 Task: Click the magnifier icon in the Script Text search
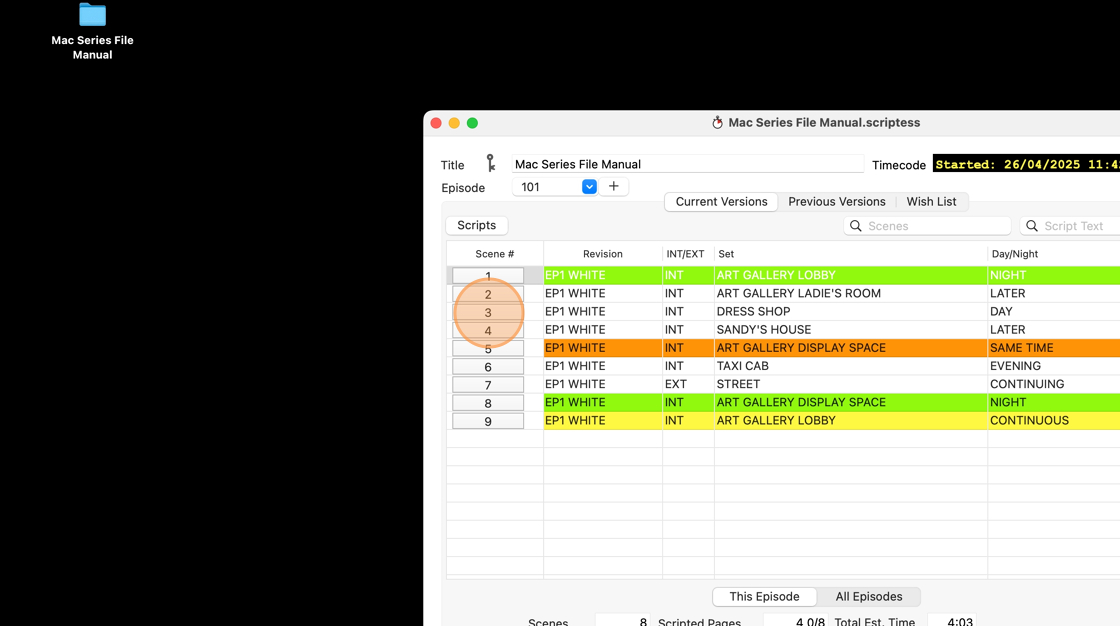pos(1031,226)
